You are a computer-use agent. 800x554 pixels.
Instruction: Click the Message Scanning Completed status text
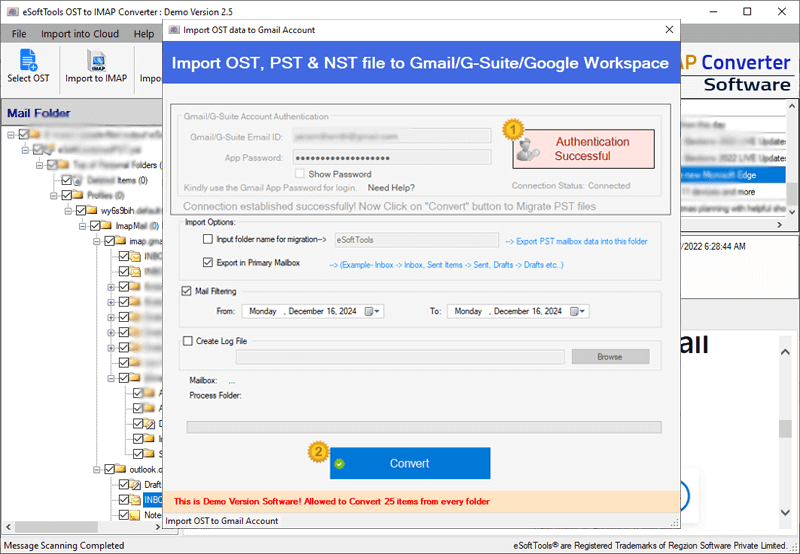tap(64, 545)
